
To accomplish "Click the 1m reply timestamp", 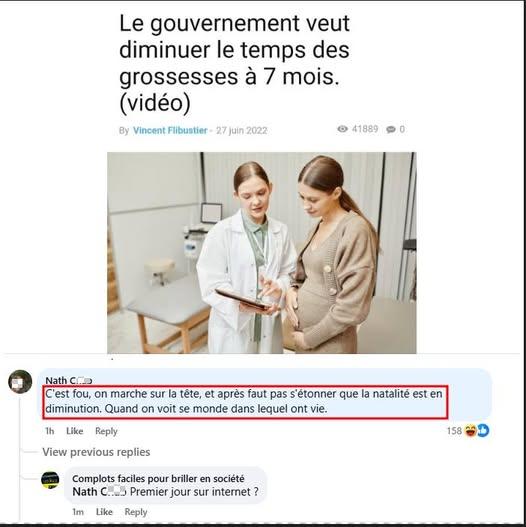I will tap(78, 512).
